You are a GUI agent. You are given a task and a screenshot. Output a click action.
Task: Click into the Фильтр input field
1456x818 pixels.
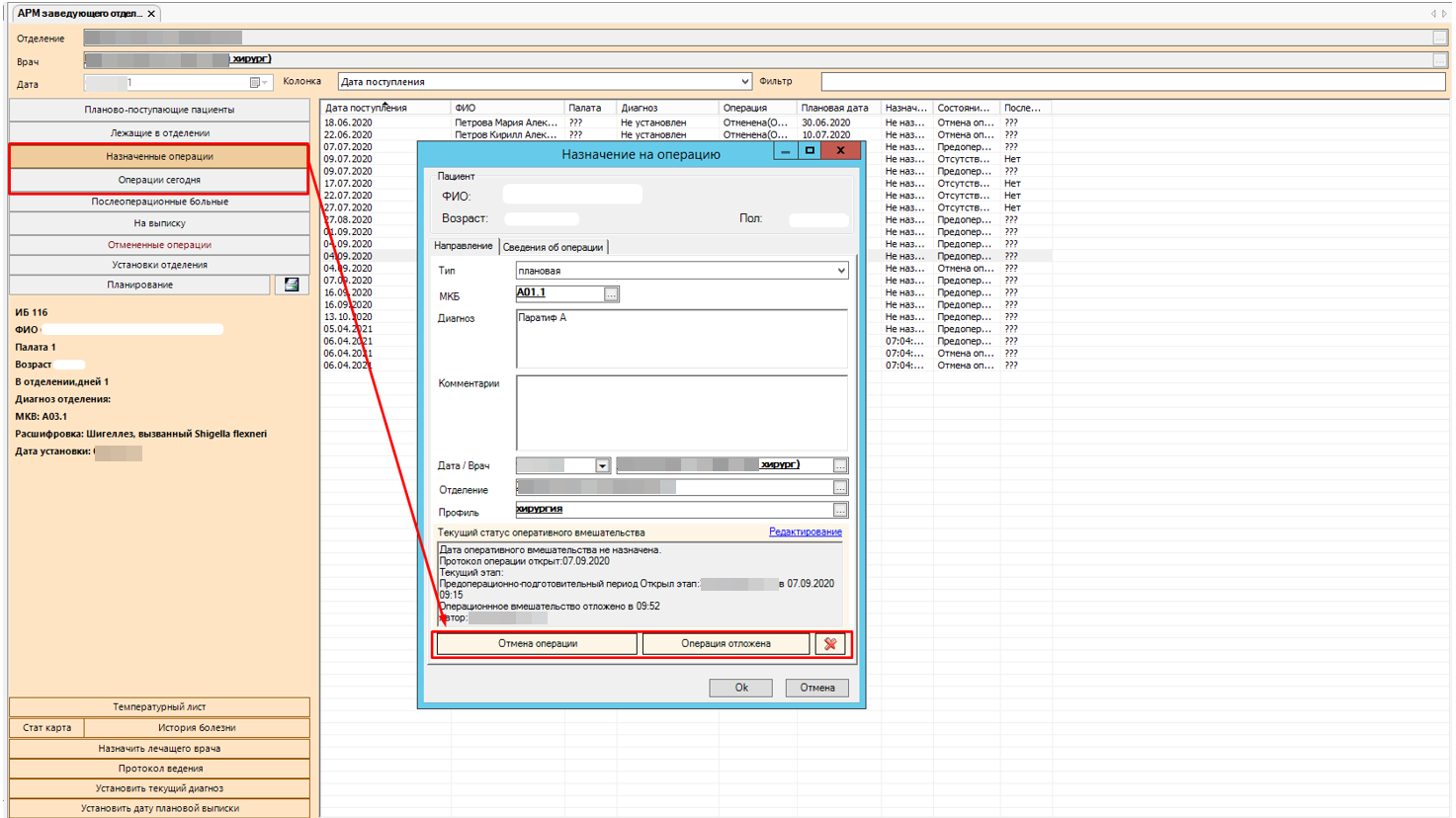(1133, 82)
